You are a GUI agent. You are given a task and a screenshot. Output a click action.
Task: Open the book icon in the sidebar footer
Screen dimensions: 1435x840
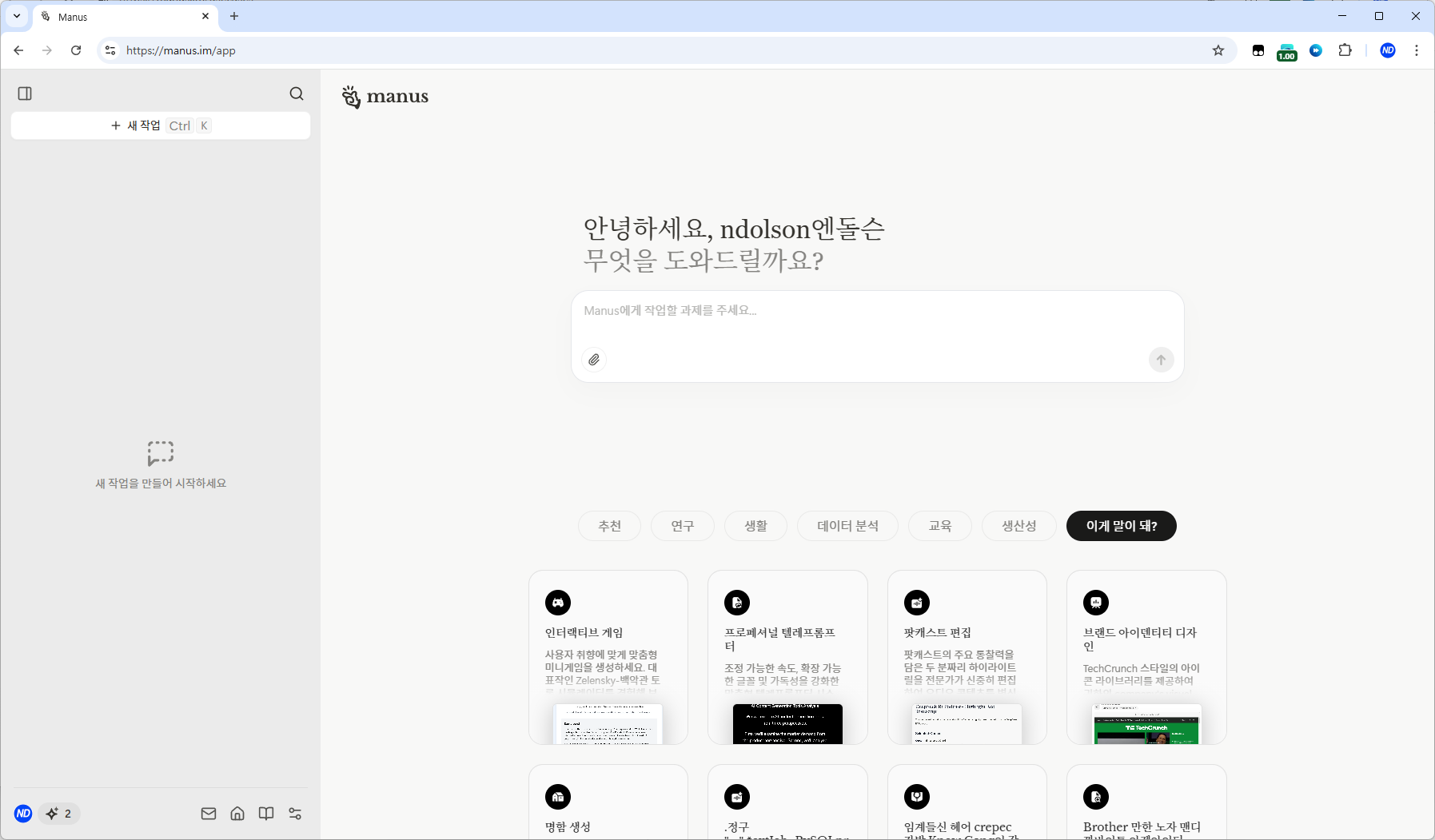click(x=266, y=814)
